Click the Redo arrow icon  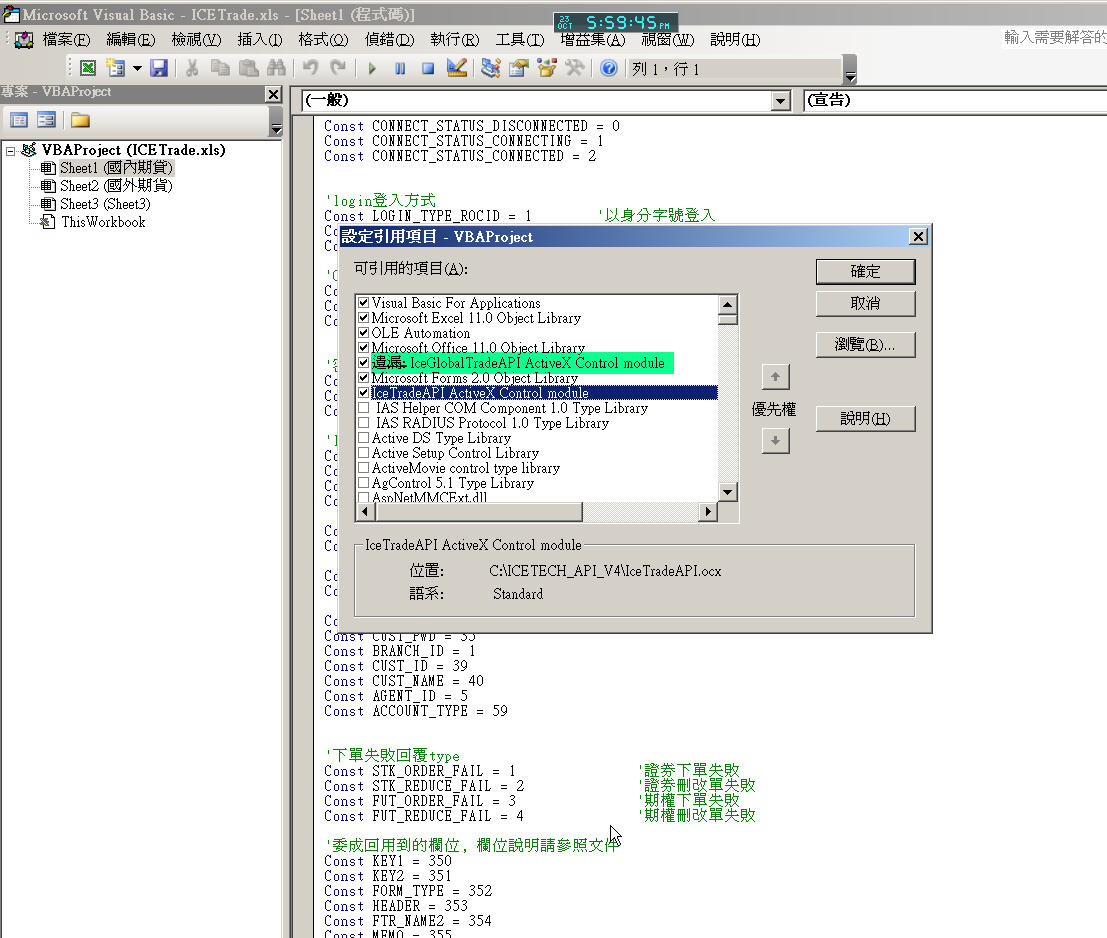pos(338,68)
